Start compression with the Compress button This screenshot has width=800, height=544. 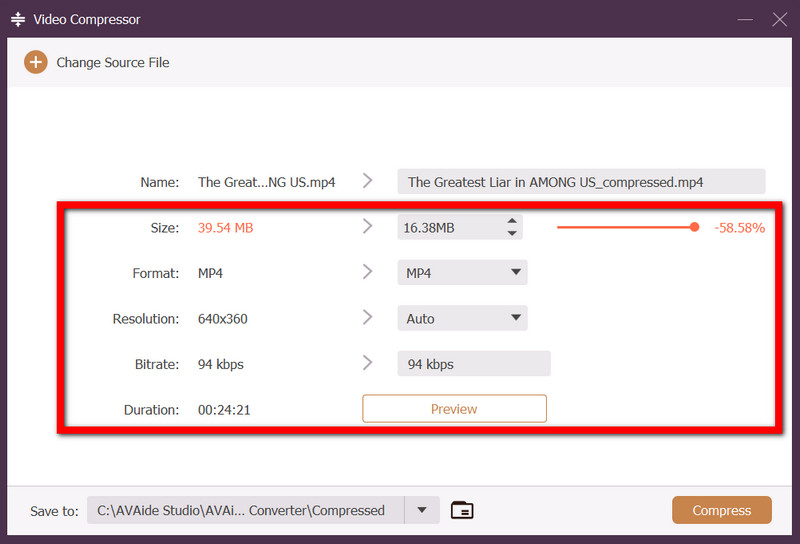[721, 510]
